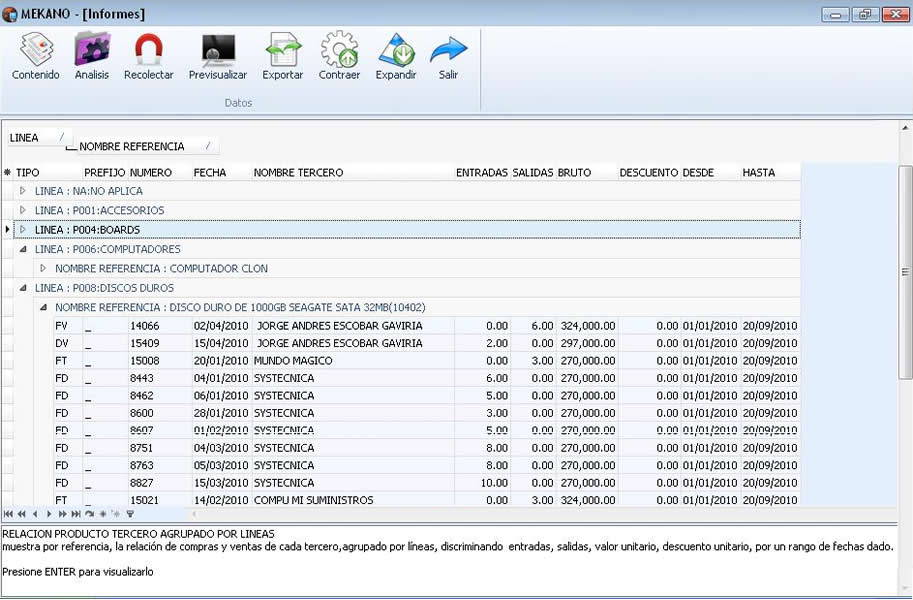
Task: Expand LINEA : P001:ACCESORIOS group
Action: tap(23, 210)
